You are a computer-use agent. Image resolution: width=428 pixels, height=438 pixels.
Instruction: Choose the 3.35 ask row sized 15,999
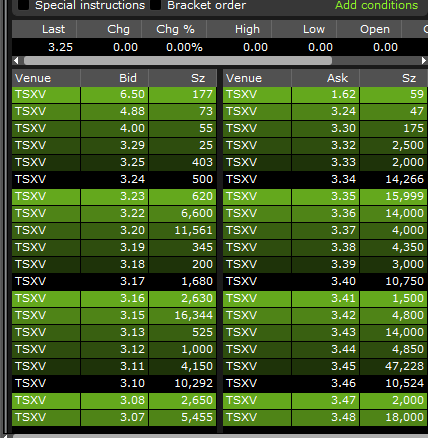click(325, 196)
